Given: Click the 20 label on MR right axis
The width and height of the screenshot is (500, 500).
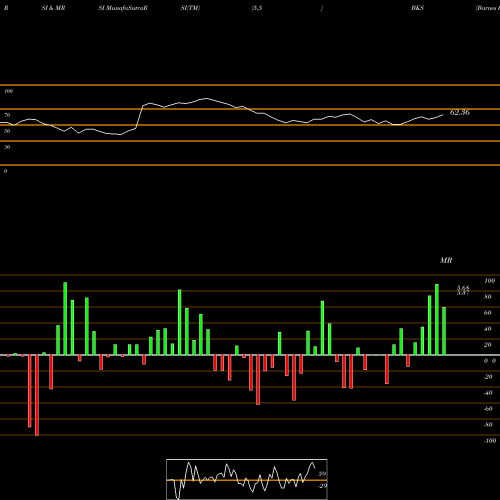Looking at the screenshot, I should (x=488, y=345).
